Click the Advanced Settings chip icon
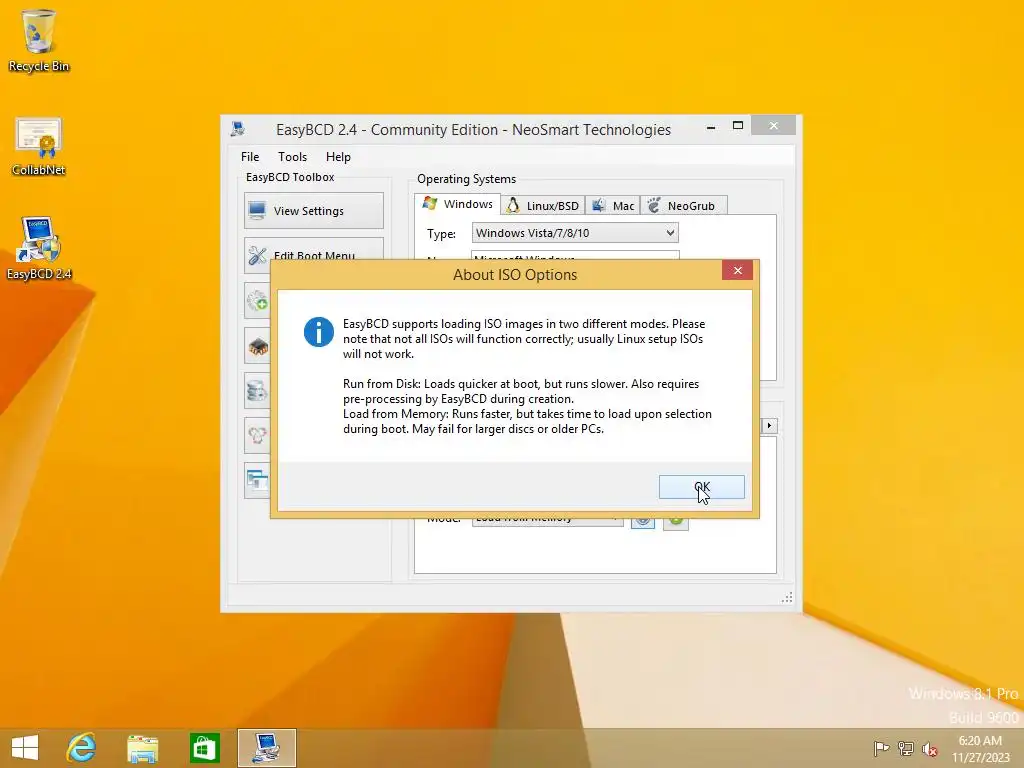The height and width of the screenshot is (768, 1024). coord(258,346)
